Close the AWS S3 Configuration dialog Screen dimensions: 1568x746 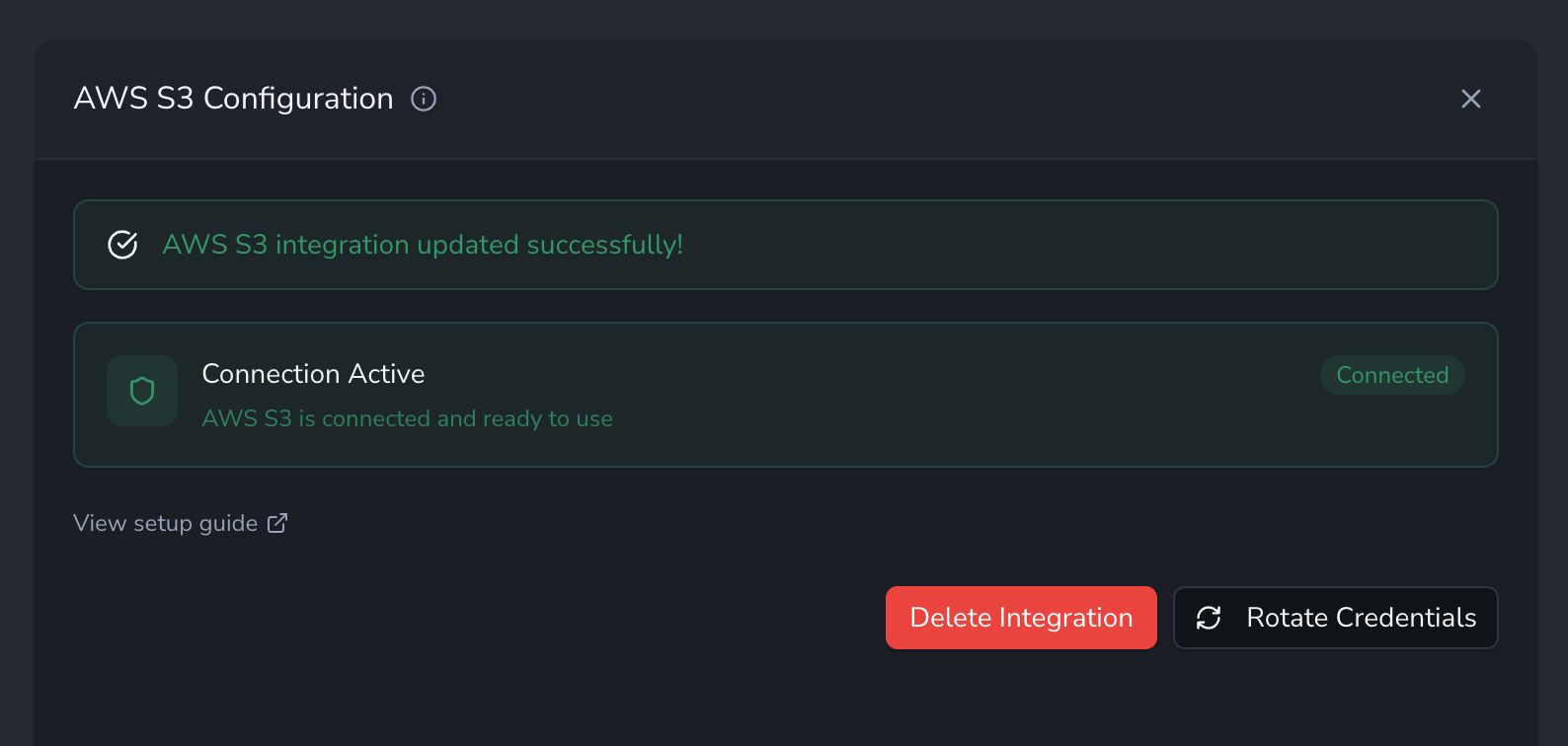(1470, 99)
